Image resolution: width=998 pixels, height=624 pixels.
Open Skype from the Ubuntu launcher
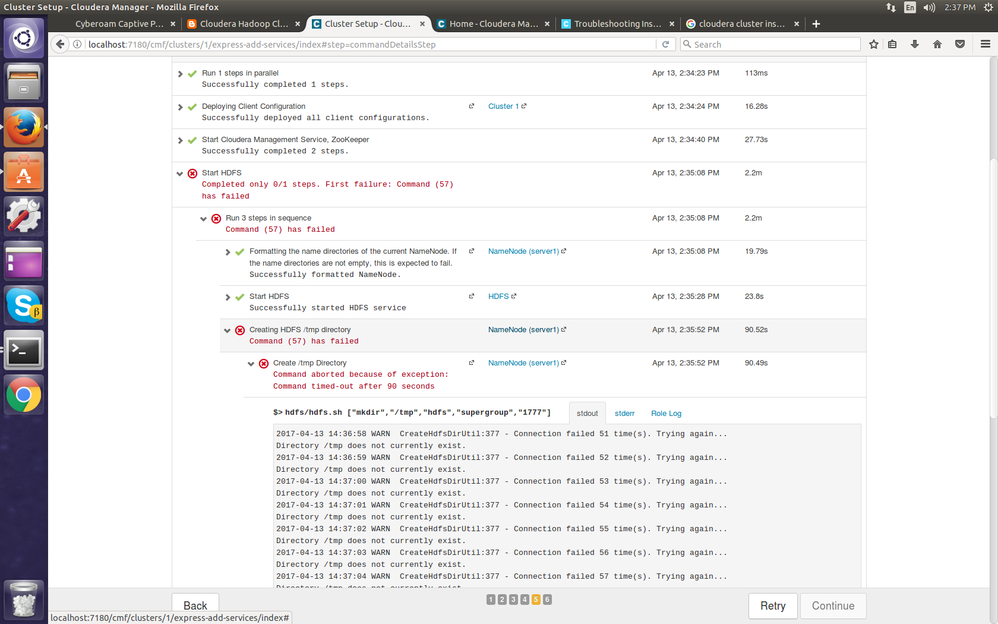tap(24, 304)
